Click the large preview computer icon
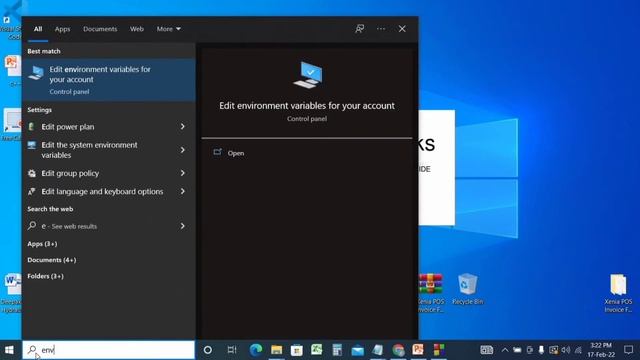This screenshot has height=360, width=640. [x=307, y=75]
